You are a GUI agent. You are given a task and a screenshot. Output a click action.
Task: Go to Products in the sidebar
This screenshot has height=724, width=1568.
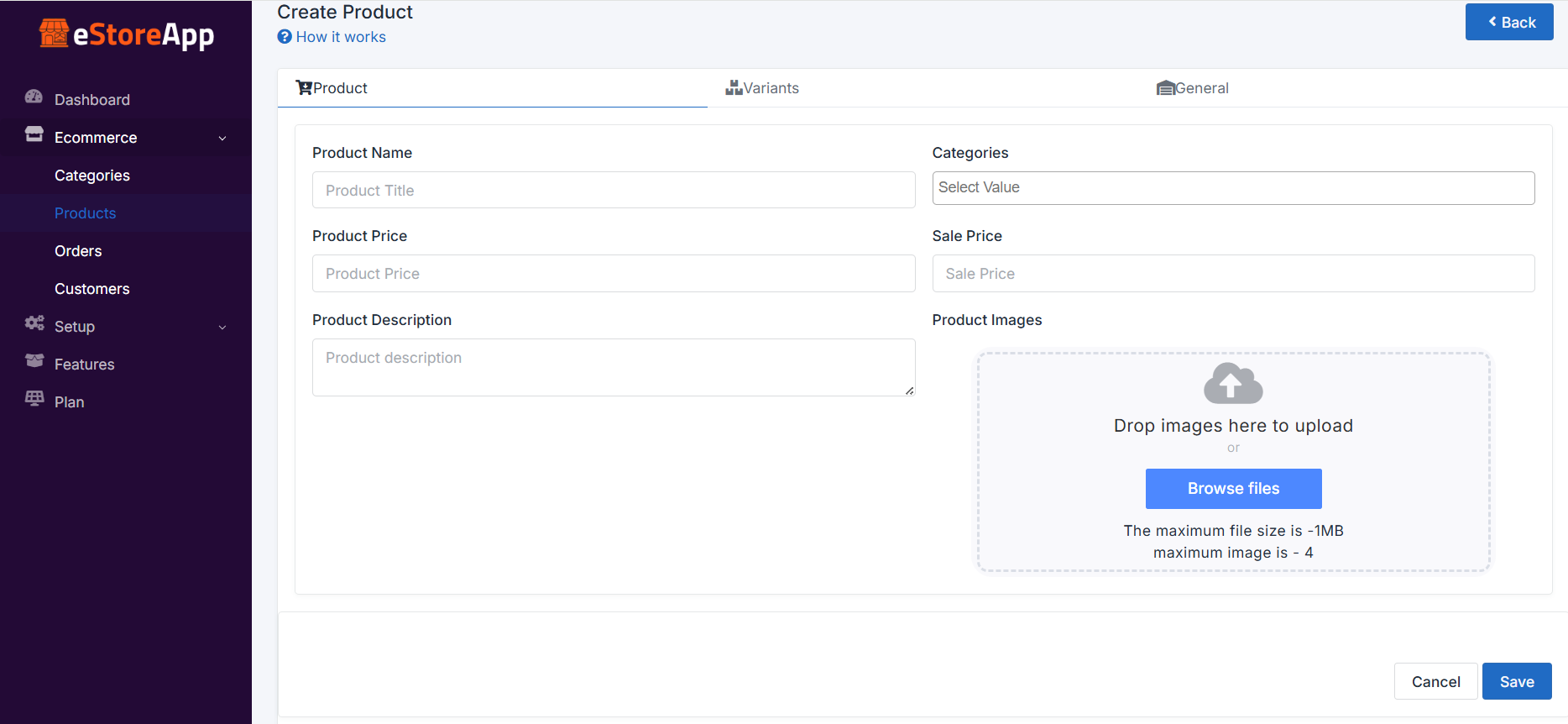coord(86,213)
